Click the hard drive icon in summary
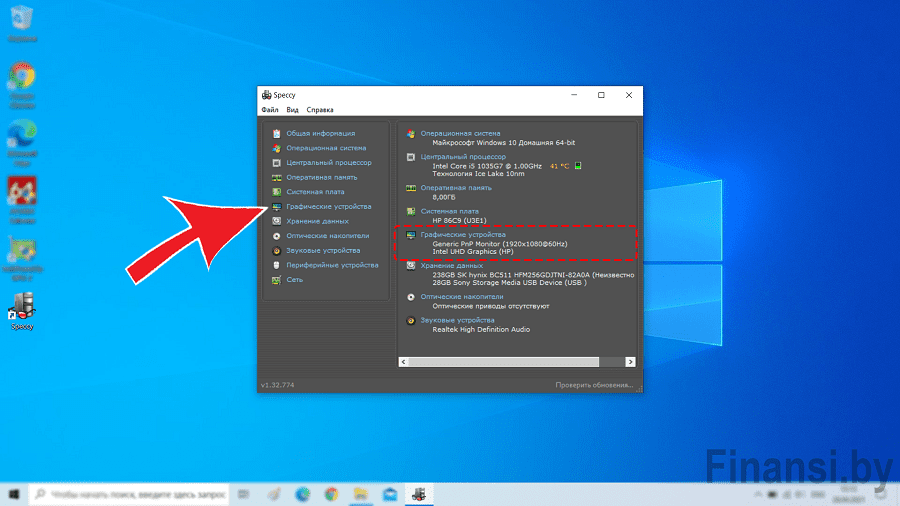Screen dimensions: 900x506 (x=411, y=266)
